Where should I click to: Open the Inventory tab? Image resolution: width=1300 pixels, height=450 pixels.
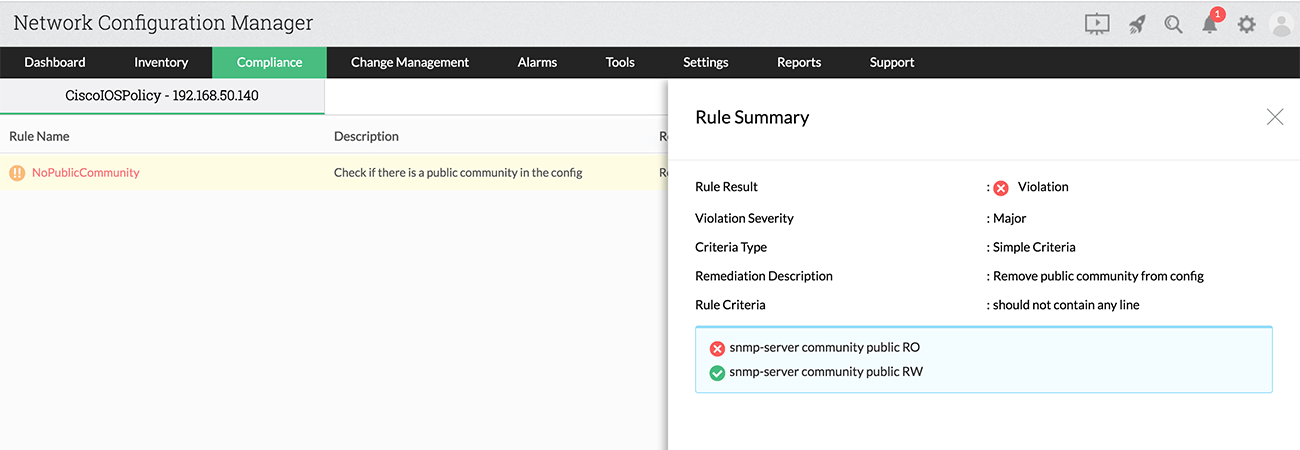pyautogui.click(x=161, y=62)
